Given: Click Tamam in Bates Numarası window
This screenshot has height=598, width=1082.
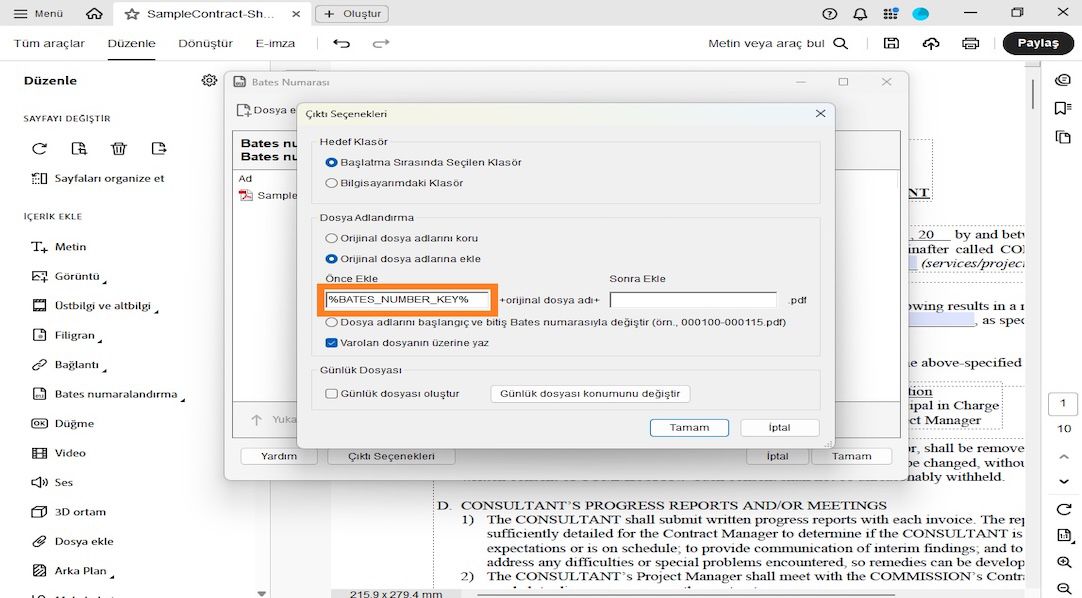Looking at the screenshot, I should [x=852, y=456].
